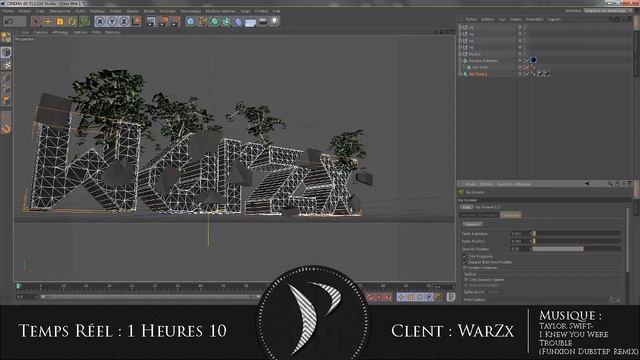The image size is (640, 360).
Task: Open viewport Affichage menu
Action: pyautogui.click(x=60, y=32)
